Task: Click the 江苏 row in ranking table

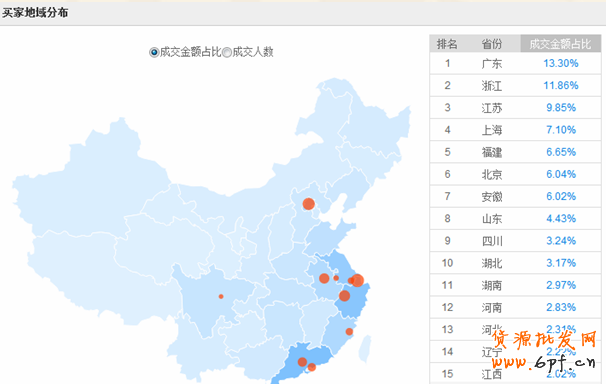Action: pyautogui.click(x=515, y=108)
